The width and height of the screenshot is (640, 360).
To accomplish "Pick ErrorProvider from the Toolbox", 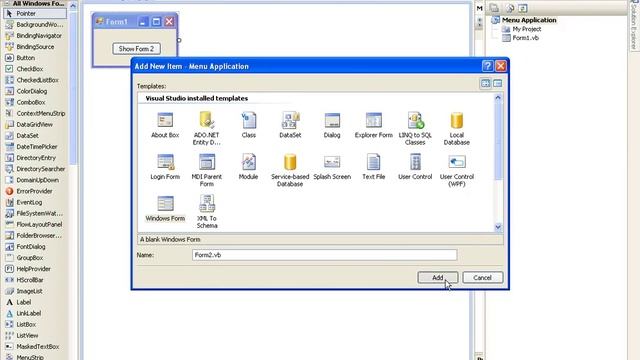I will 35,191.
